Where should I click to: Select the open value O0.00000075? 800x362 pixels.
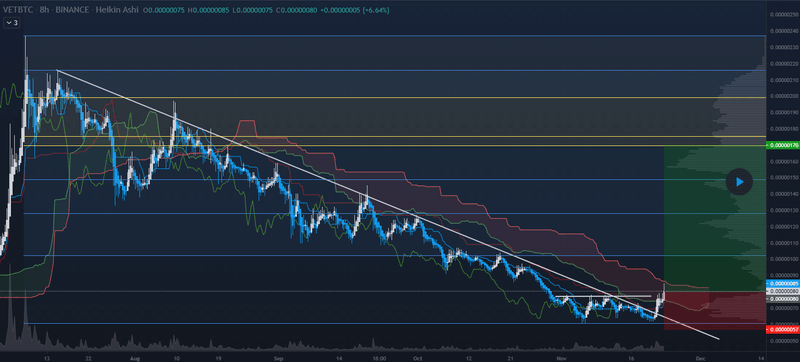point(164,9)
